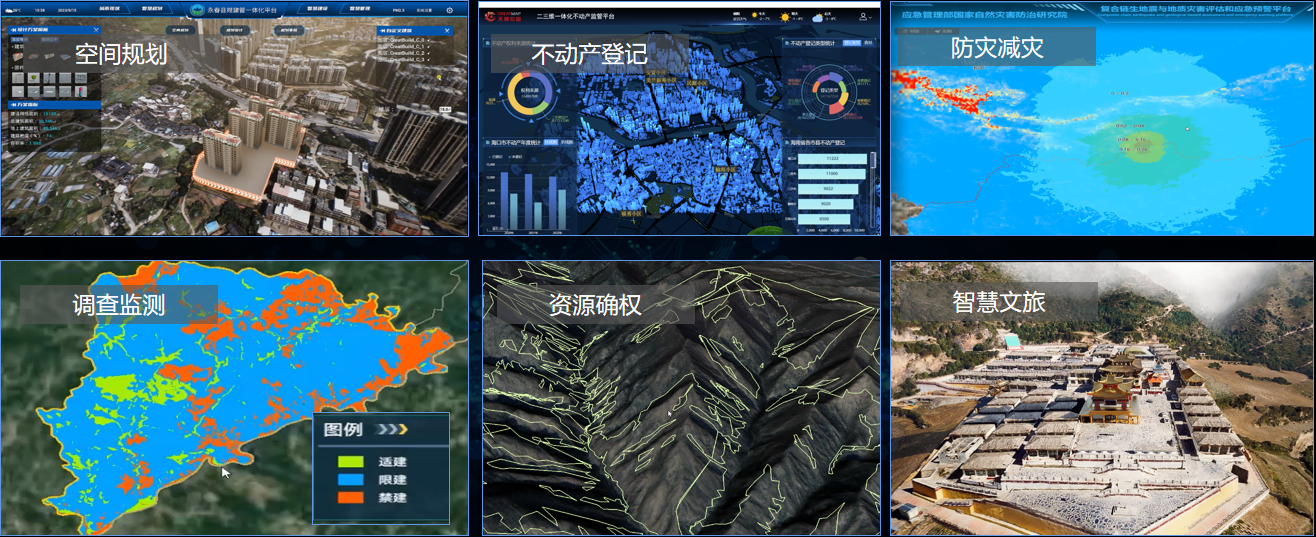Click the 适建 legend label

click(393, 463)
